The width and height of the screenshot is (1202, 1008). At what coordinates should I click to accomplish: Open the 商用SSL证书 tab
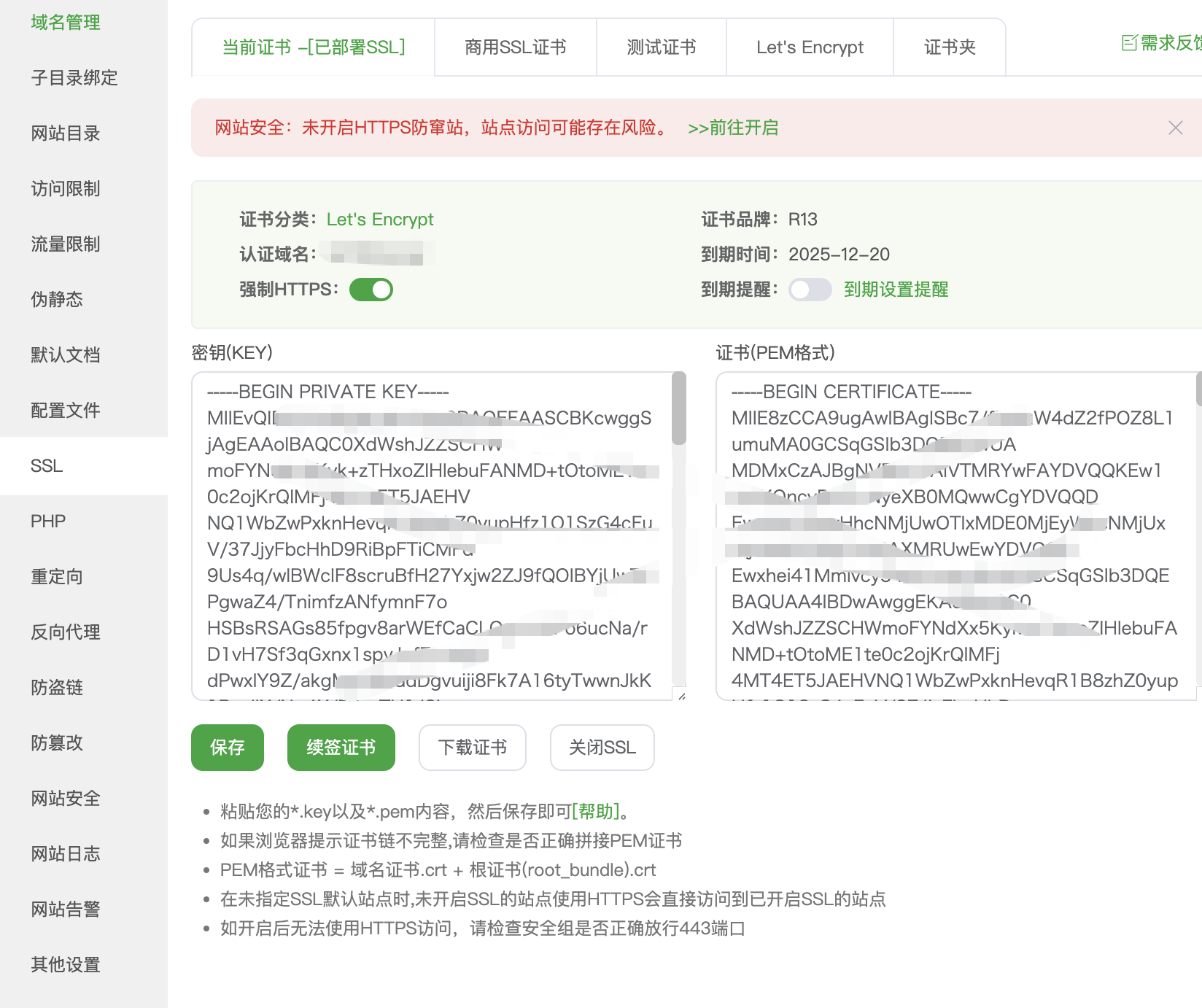pyautogui.click(x=515, y=47)
